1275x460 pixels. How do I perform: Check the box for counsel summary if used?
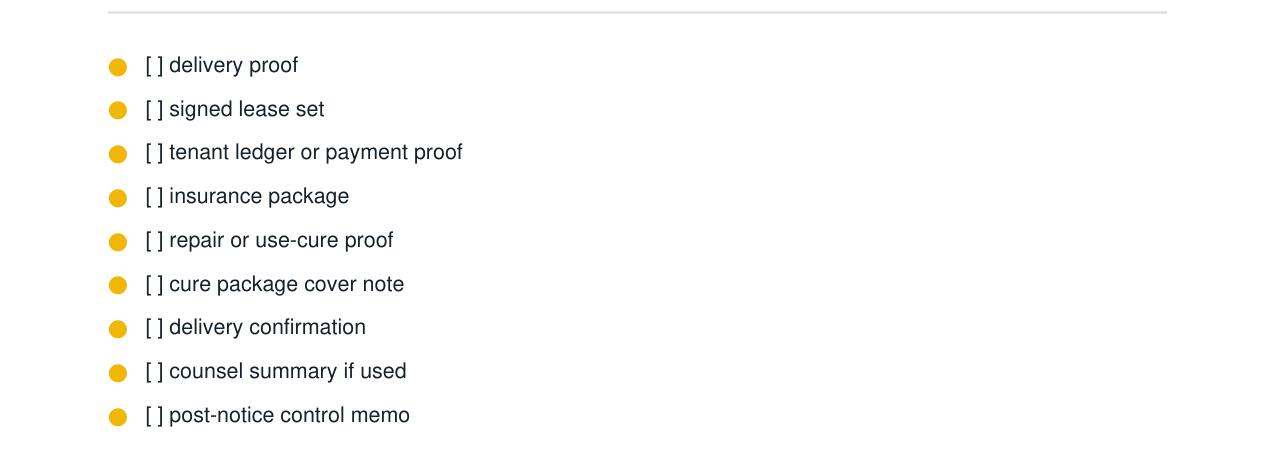(154, 372)
